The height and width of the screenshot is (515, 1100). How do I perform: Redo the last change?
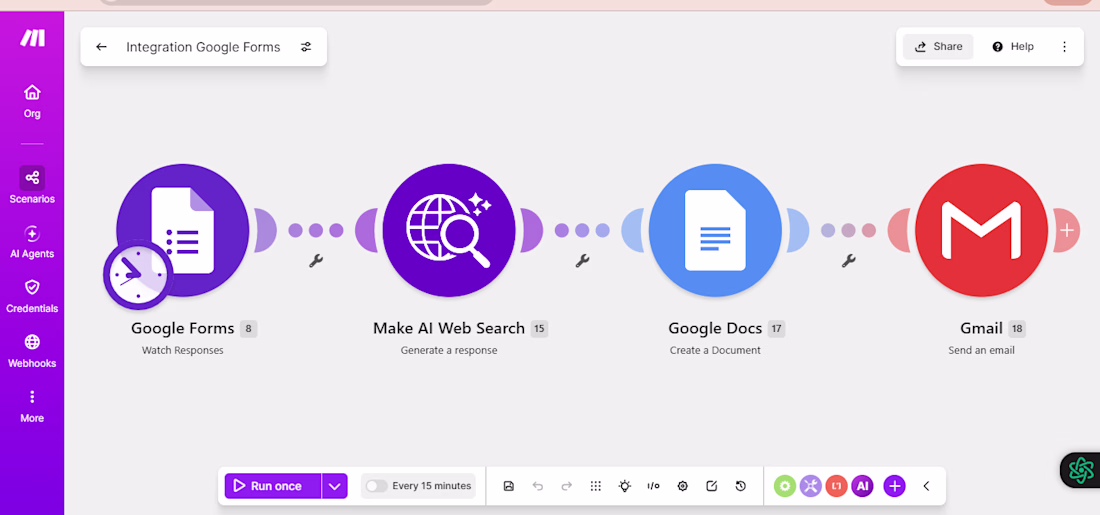(567, 486)
